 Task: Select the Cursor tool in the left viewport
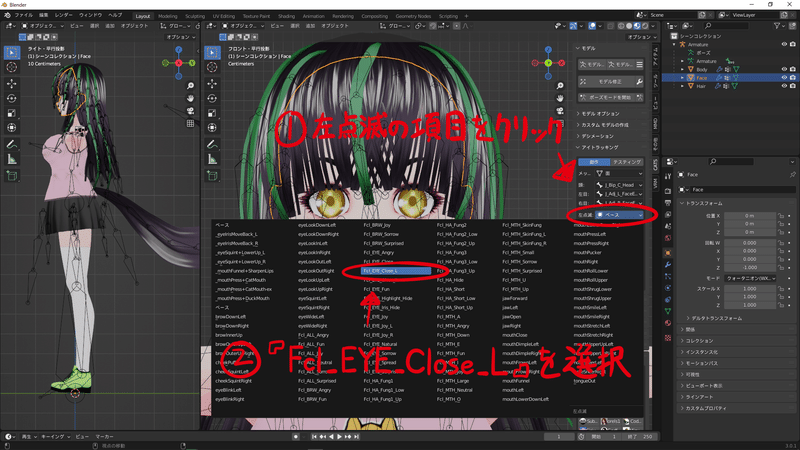[x=12, y=67]
